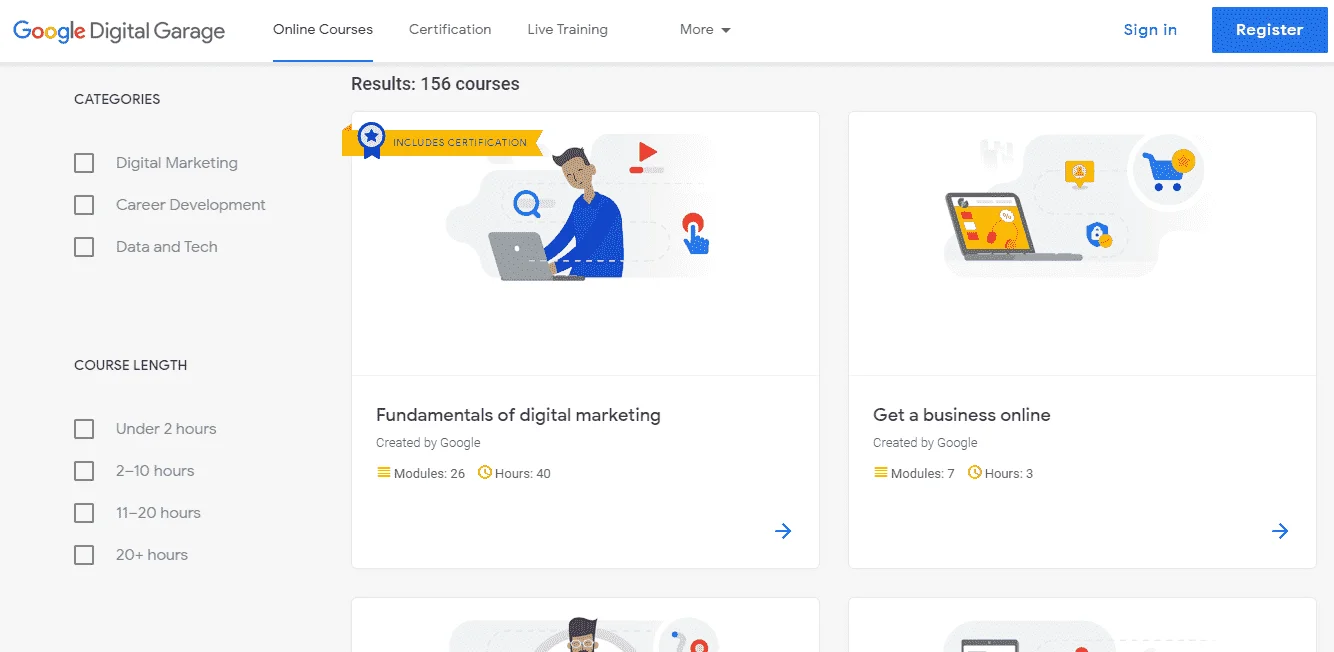Click the CATEGORIES heading
This screenshot has height=652, width=1334.
[117, 99]
